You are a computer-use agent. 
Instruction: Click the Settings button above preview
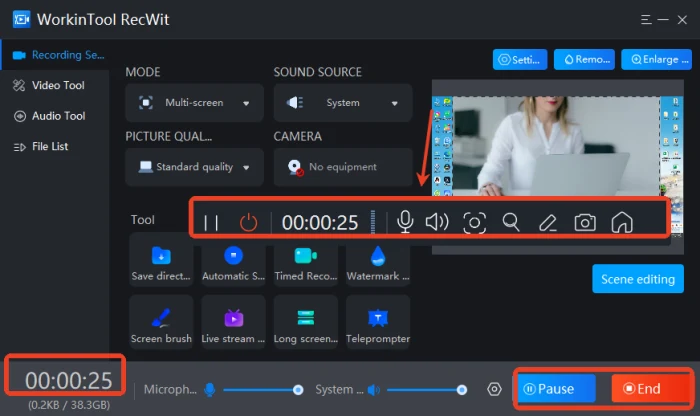click(520, 59)
